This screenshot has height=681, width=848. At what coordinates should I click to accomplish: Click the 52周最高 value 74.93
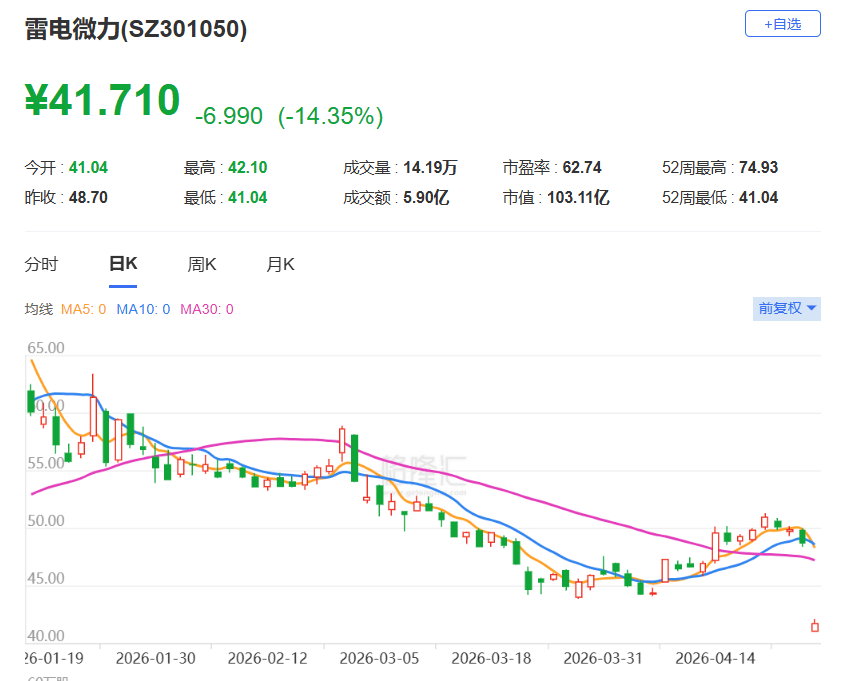pos(760,167)
